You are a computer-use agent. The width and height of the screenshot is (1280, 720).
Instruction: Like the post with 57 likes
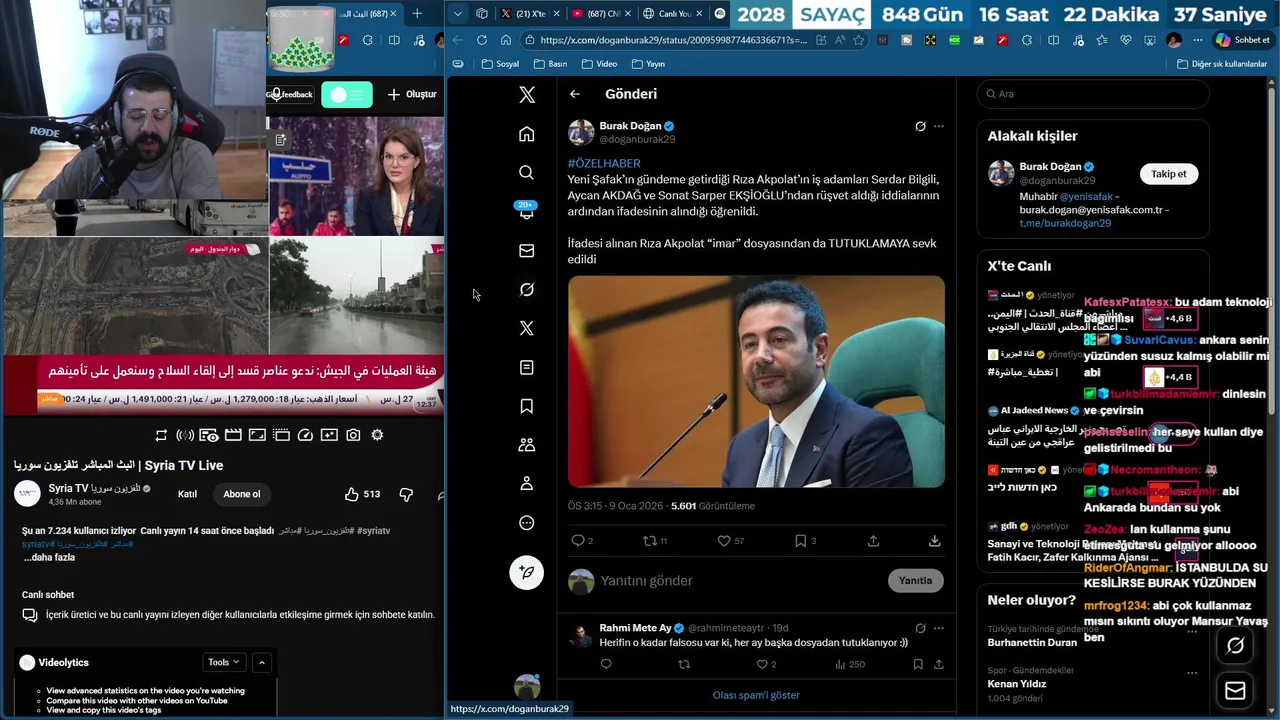pyautogui.click(x=730, y=541)
